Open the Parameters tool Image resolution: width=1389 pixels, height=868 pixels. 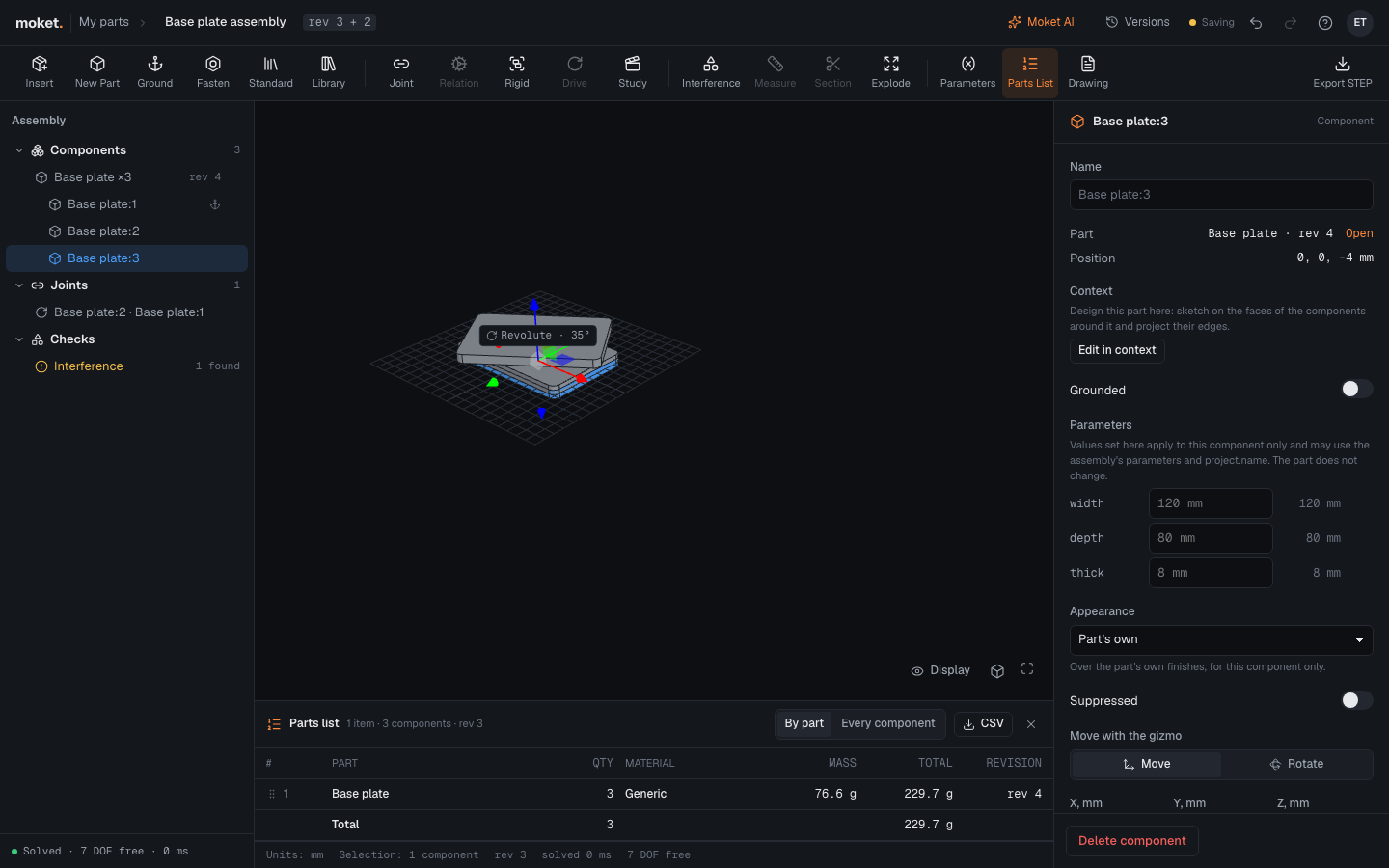967,72
